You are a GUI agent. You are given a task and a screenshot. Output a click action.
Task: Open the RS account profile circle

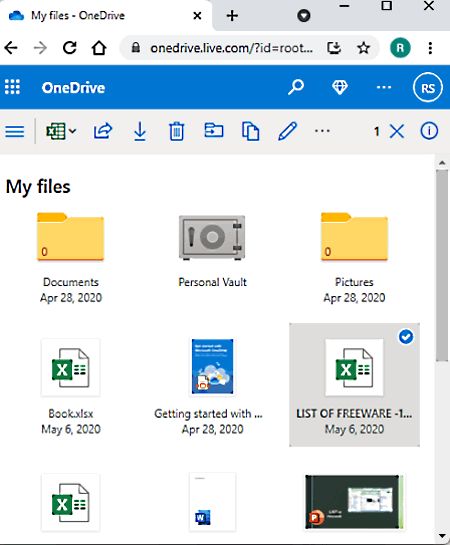point(428,88)
